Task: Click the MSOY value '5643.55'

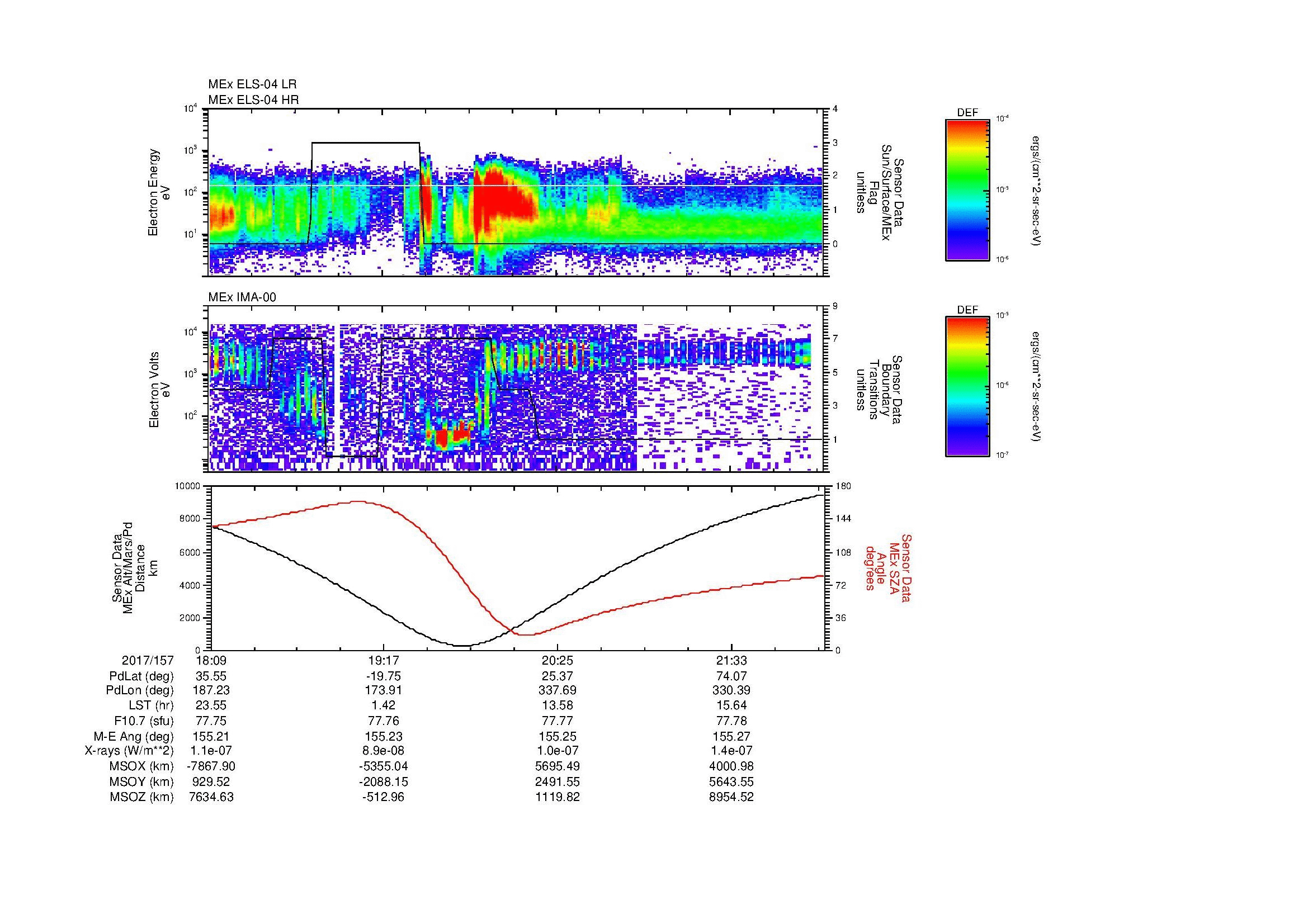Action: pyautogui.click(x=731, y=781)
